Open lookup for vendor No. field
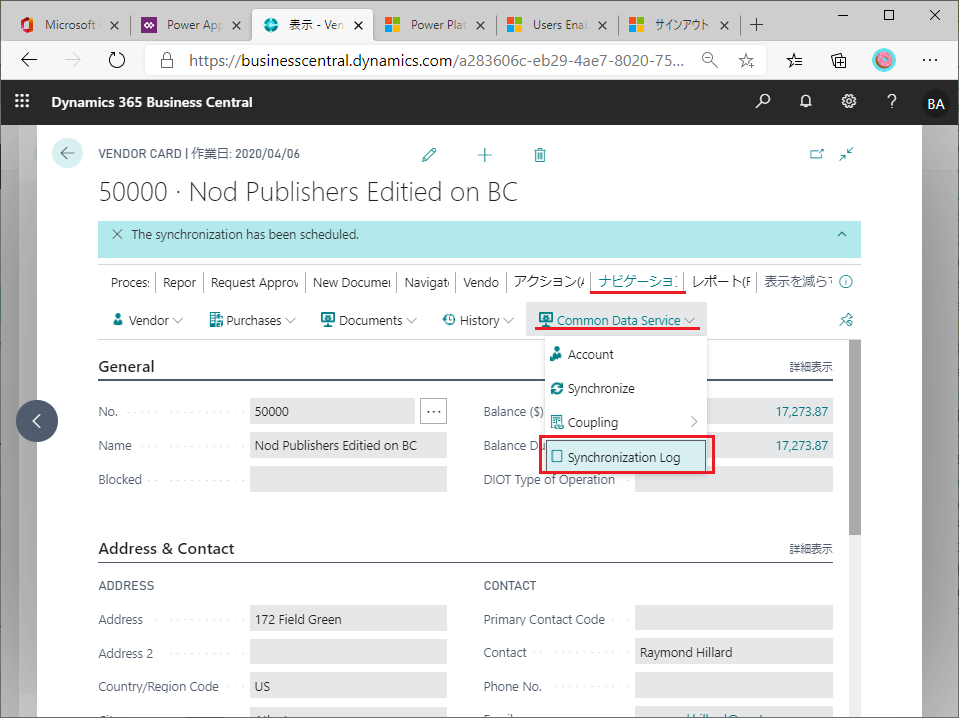 [434, 411]
